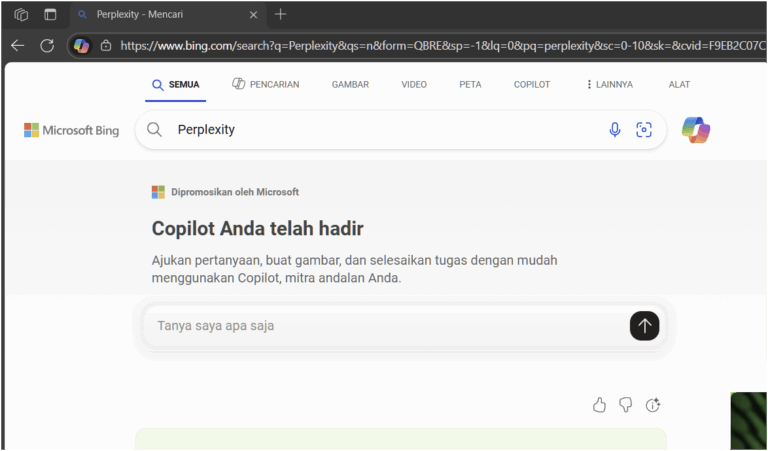Image resolution: width=768 pixels, height=451 pixels.
Task: Expand the LAINNYA menu
Action: [x=610, y=85]
